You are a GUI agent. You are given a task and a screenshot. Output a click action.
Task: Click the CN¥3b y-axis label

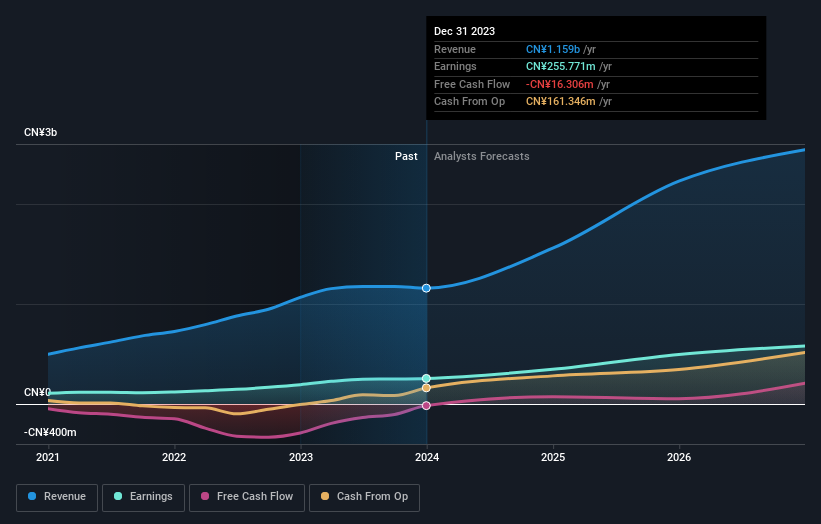40,132
